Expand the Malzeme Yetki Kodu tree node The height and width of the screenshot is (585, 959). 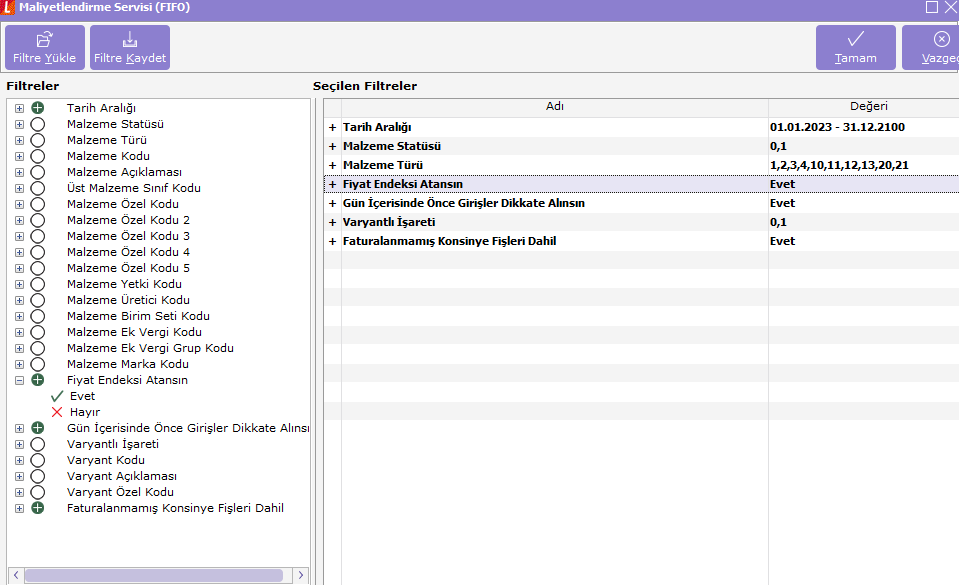(20, 285)
